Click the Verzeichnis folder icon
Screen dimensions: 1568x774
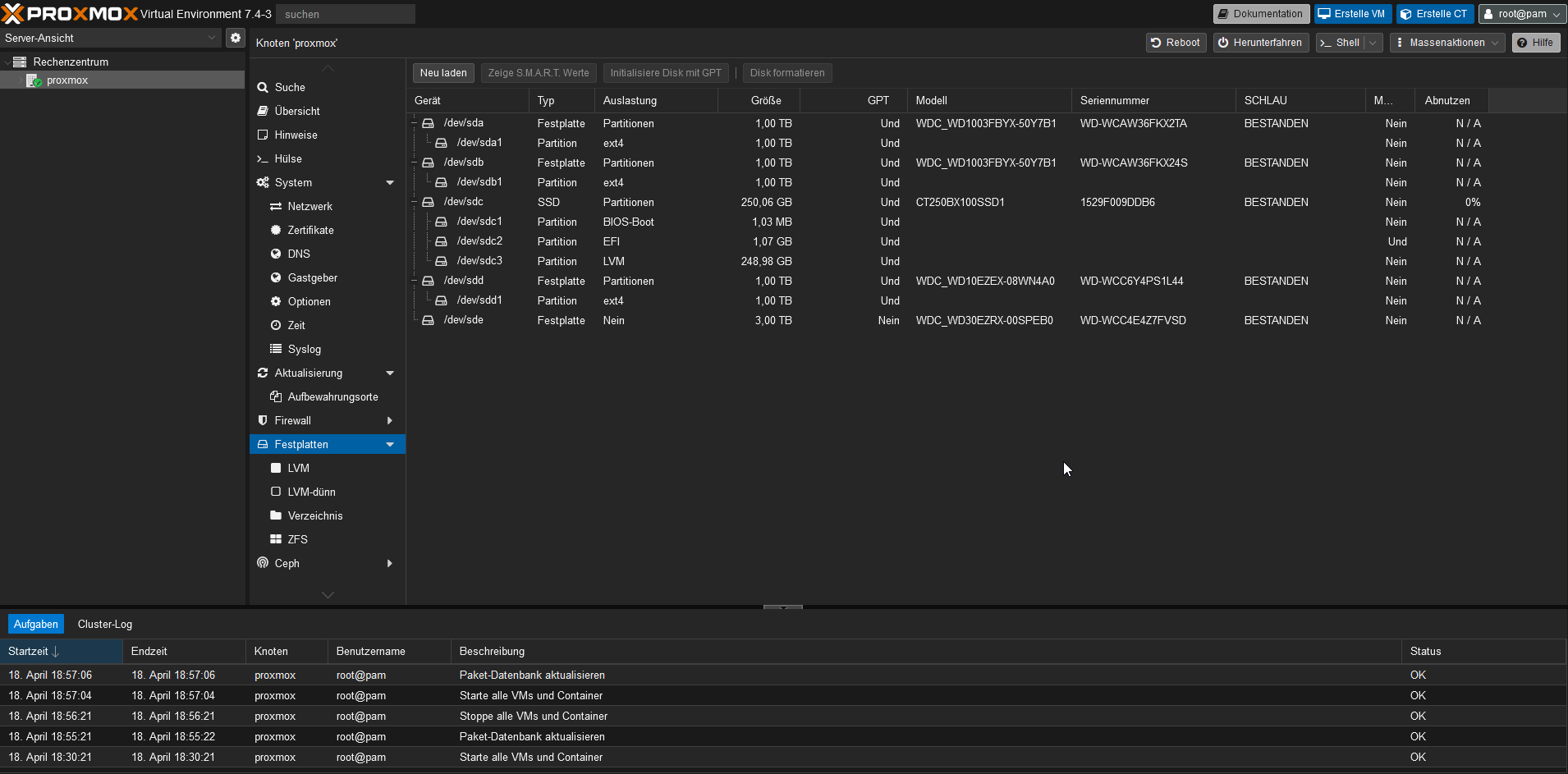coord(276,515)
